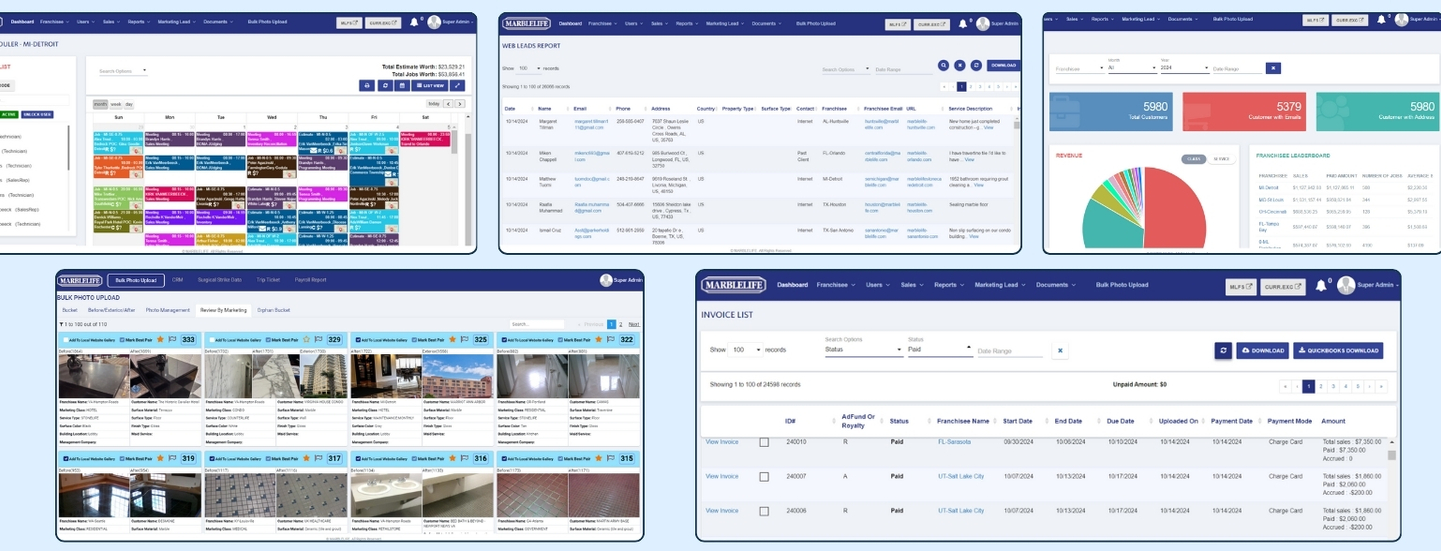Open View Invoice link for invoice 240010

click(x=722, y=442)
